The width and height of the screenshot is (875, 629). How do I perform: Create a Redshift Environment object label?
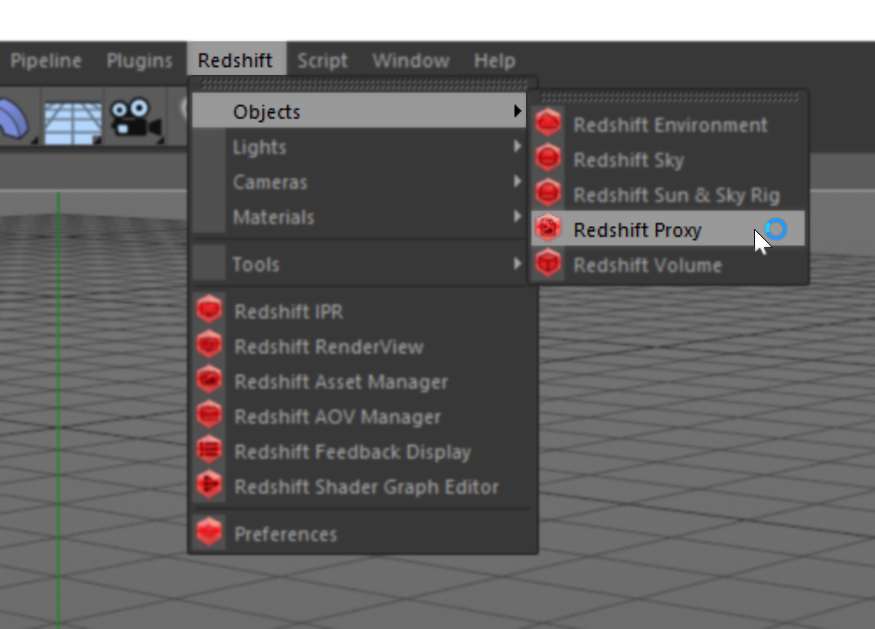pyautogui.click(x=670, y=125)
